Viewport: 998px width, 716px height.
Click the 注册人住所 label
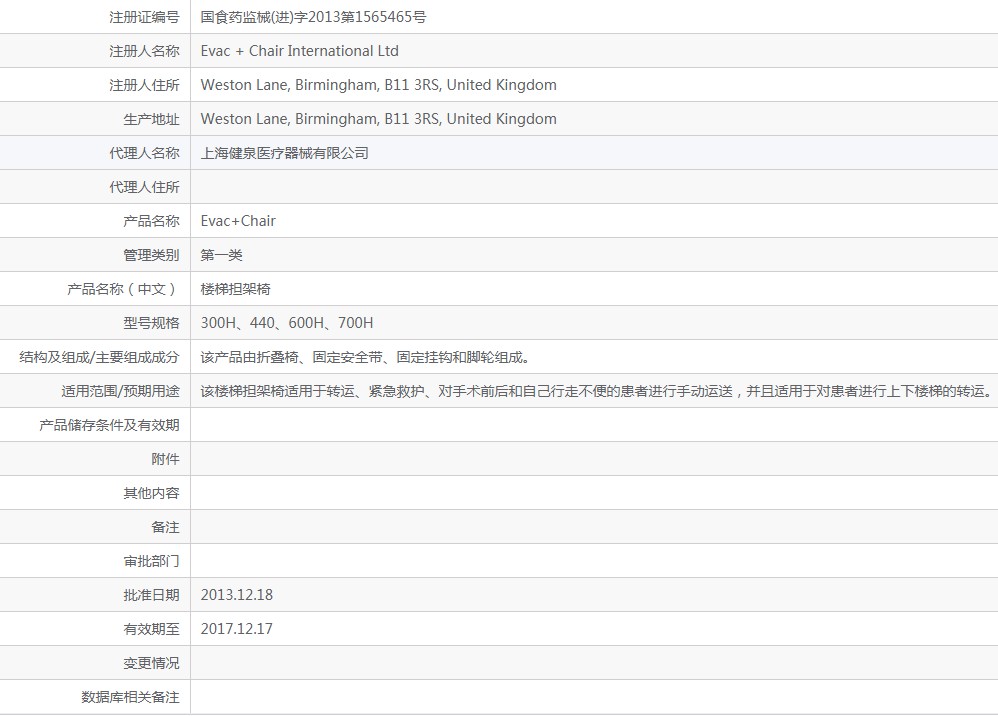coord(144,85)
